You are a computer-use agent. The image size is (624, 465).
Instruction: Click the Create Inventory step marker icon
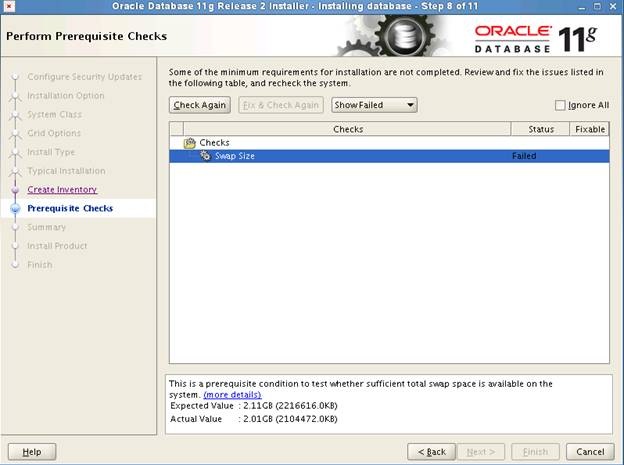pos(15,190)
